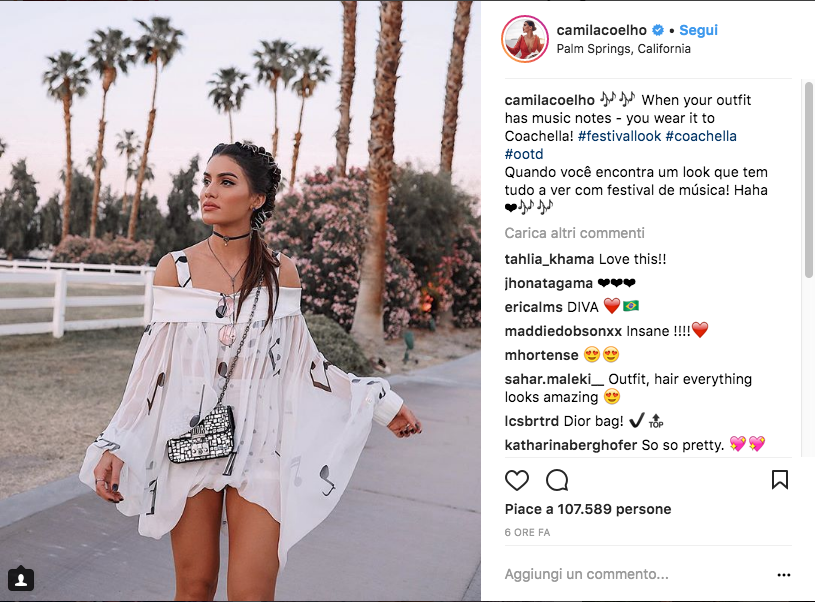Expand Carica altri commenti
815x602 pixels.
point(574,233)
